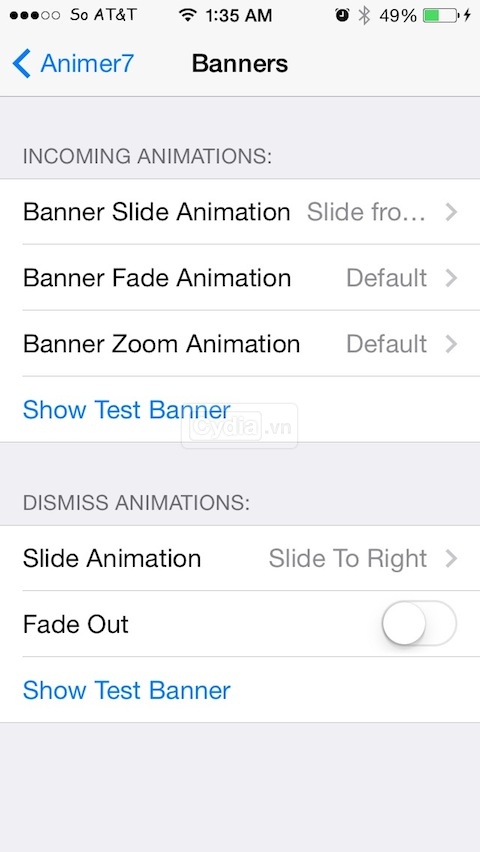
Task: Open Banner Zoom Animation chevron
Action: click(x=451, y=344)
